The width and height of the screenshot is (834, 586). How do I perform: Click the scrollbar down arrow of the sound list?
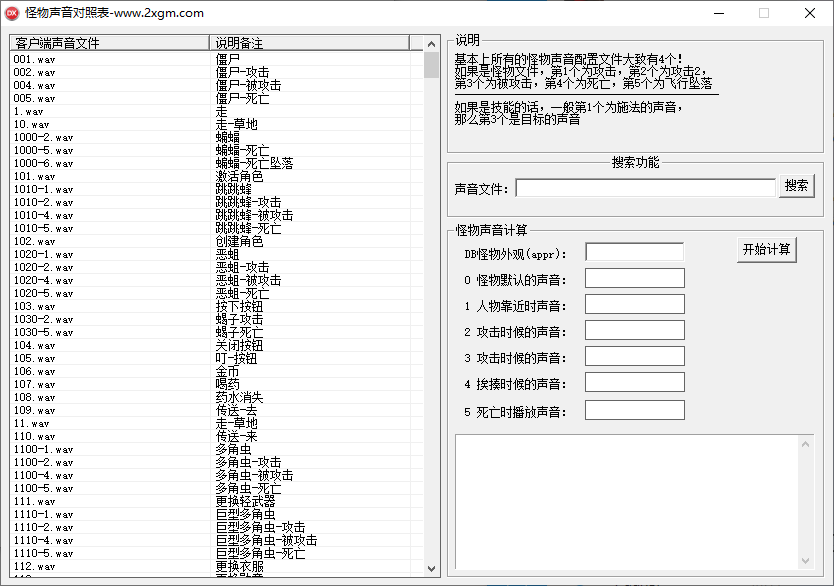tap(430, 567)
